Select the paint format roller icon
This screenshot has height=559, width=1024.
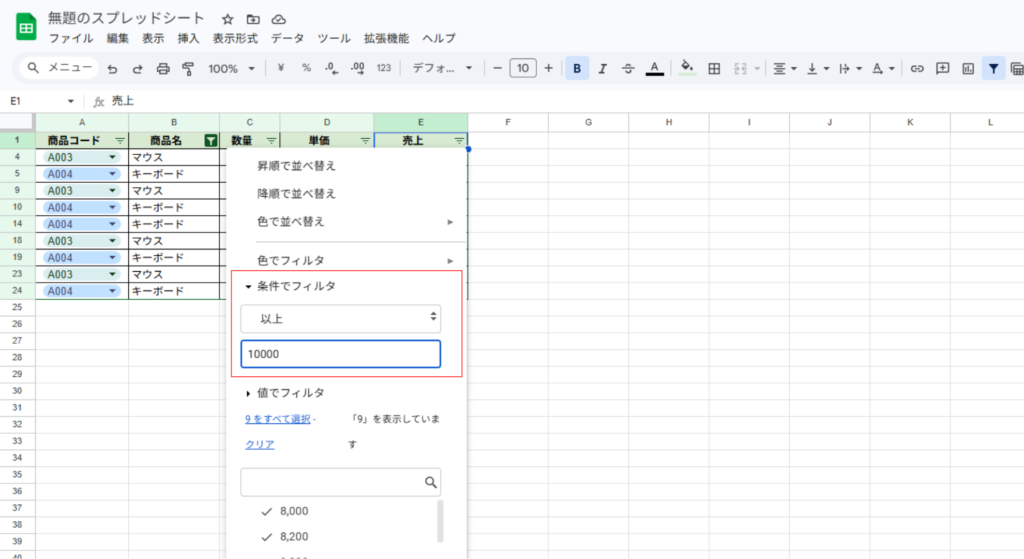click(187, 69)
